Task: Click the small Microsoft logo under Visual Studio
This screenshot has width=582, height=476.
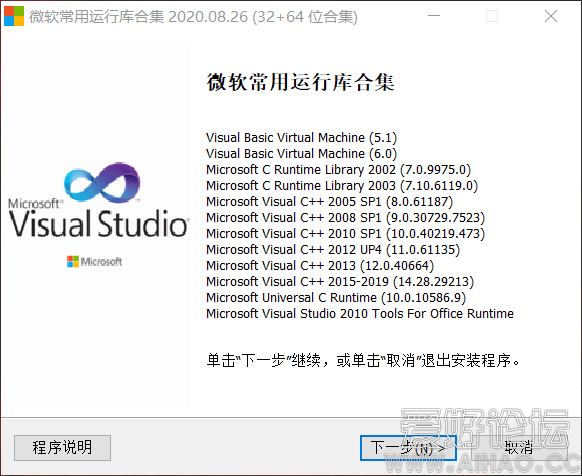Action: 94,261
